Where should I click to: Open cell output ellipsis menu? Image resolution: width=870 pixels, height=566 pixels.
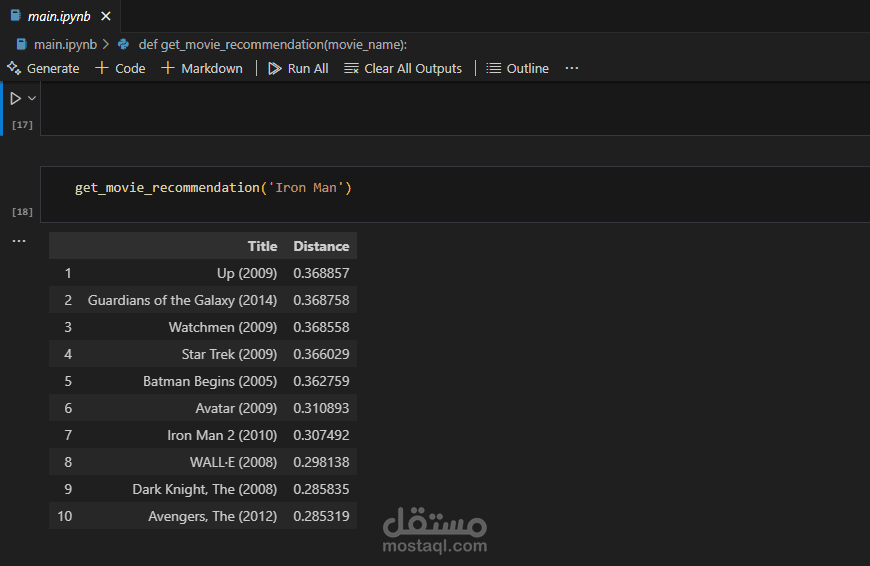point(19,241)
